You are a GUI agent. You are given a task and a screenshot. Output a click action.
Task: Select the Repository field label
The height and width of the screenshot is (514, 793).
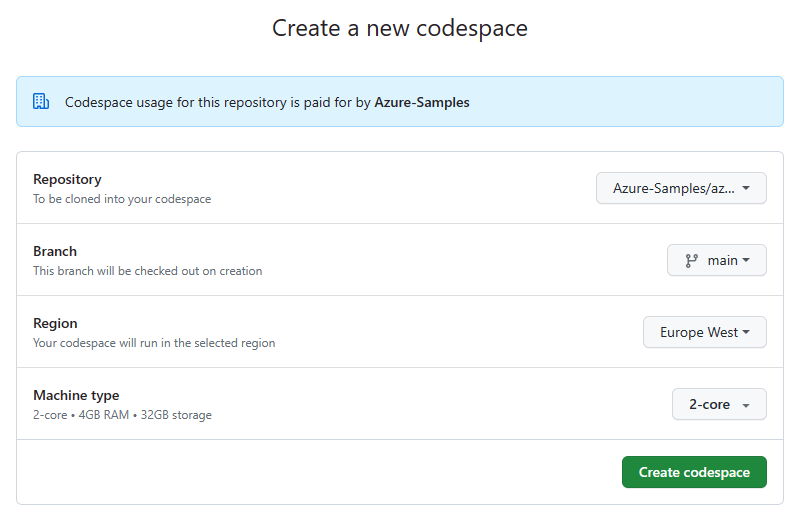coord(67,179)
